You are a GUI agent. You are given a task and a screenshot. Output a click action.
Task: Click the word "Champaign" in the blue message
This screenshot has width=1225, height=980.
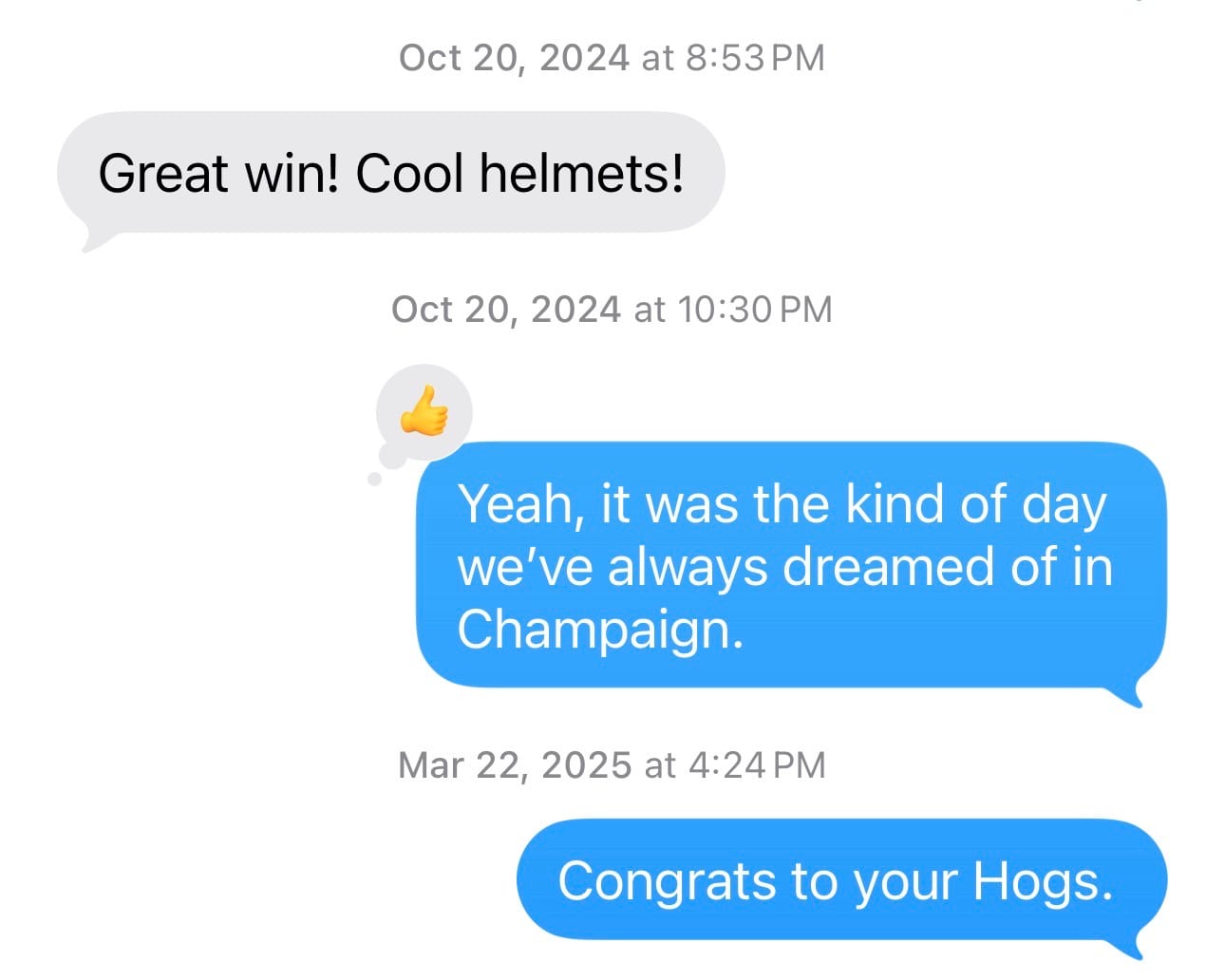(596, 629)
